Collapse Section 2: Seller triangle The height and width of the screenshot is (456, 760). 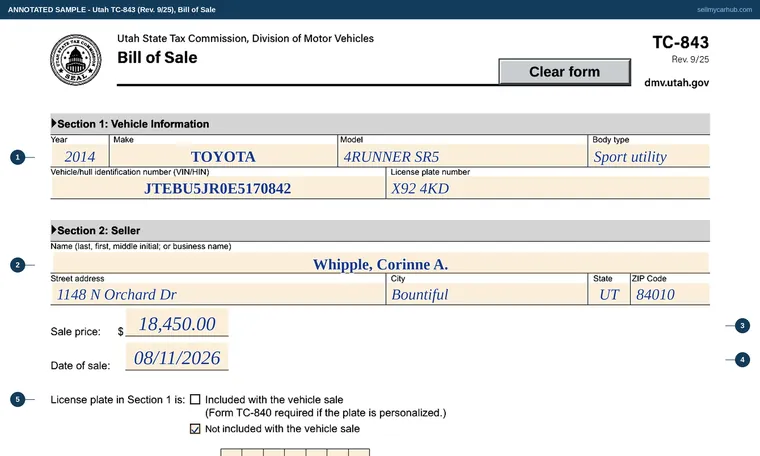pos(54,230)
